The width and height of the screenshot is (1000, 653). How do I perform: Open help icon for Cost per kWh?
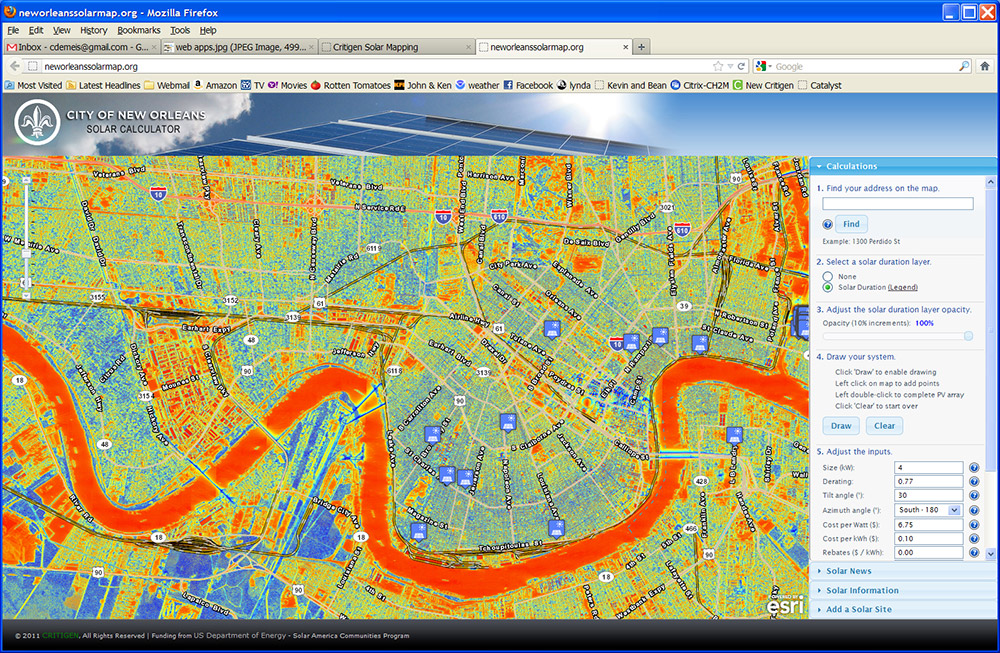pos(974,539)
